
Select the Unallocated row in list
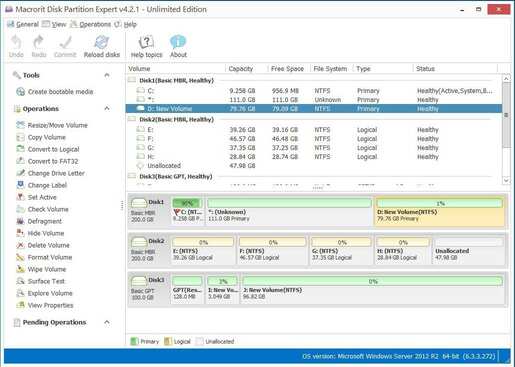[314, 166]
